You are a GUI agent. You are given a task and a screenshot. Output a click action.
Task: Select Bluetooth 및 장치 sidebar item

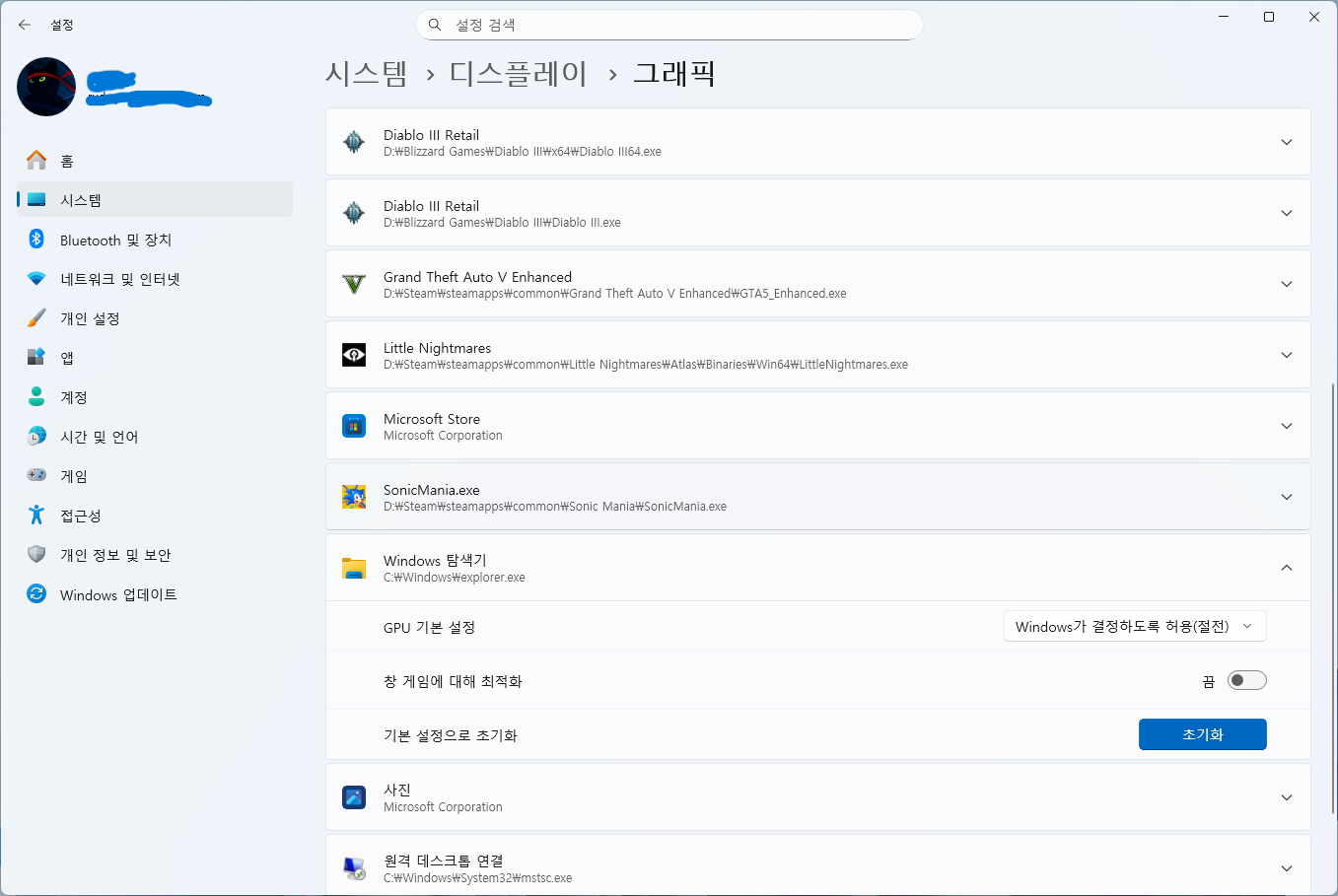(155, 239)
